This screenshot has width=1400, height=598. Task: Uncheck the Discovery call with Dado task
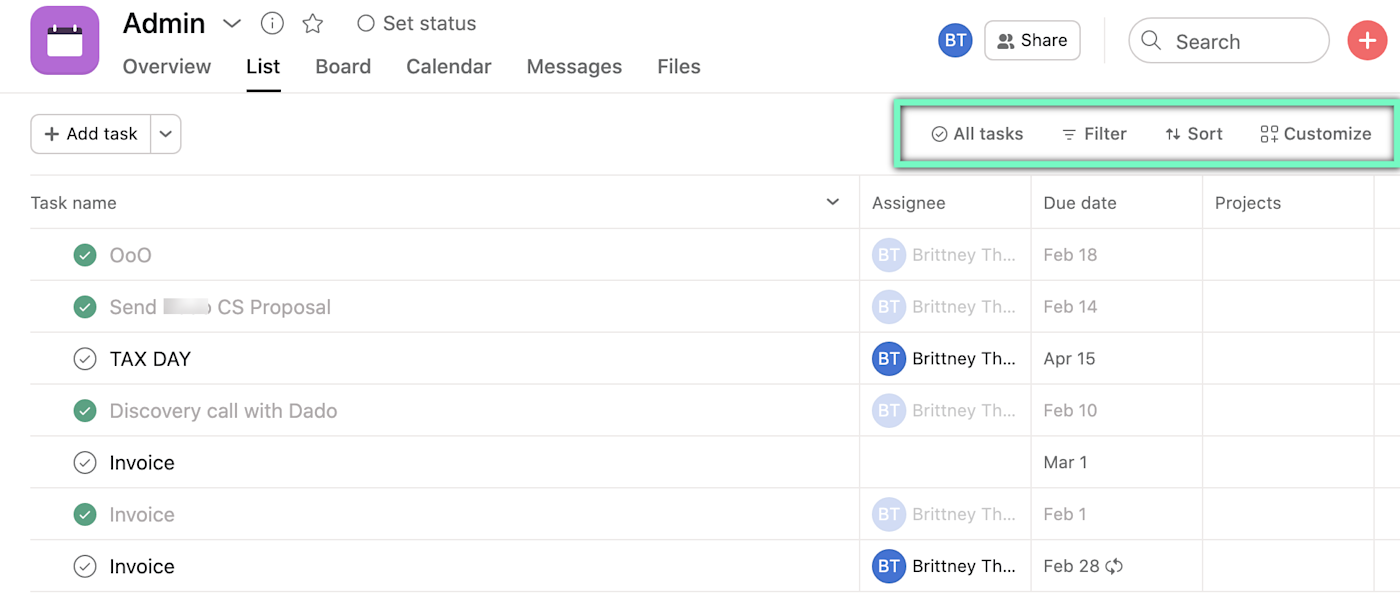[85, 411]
